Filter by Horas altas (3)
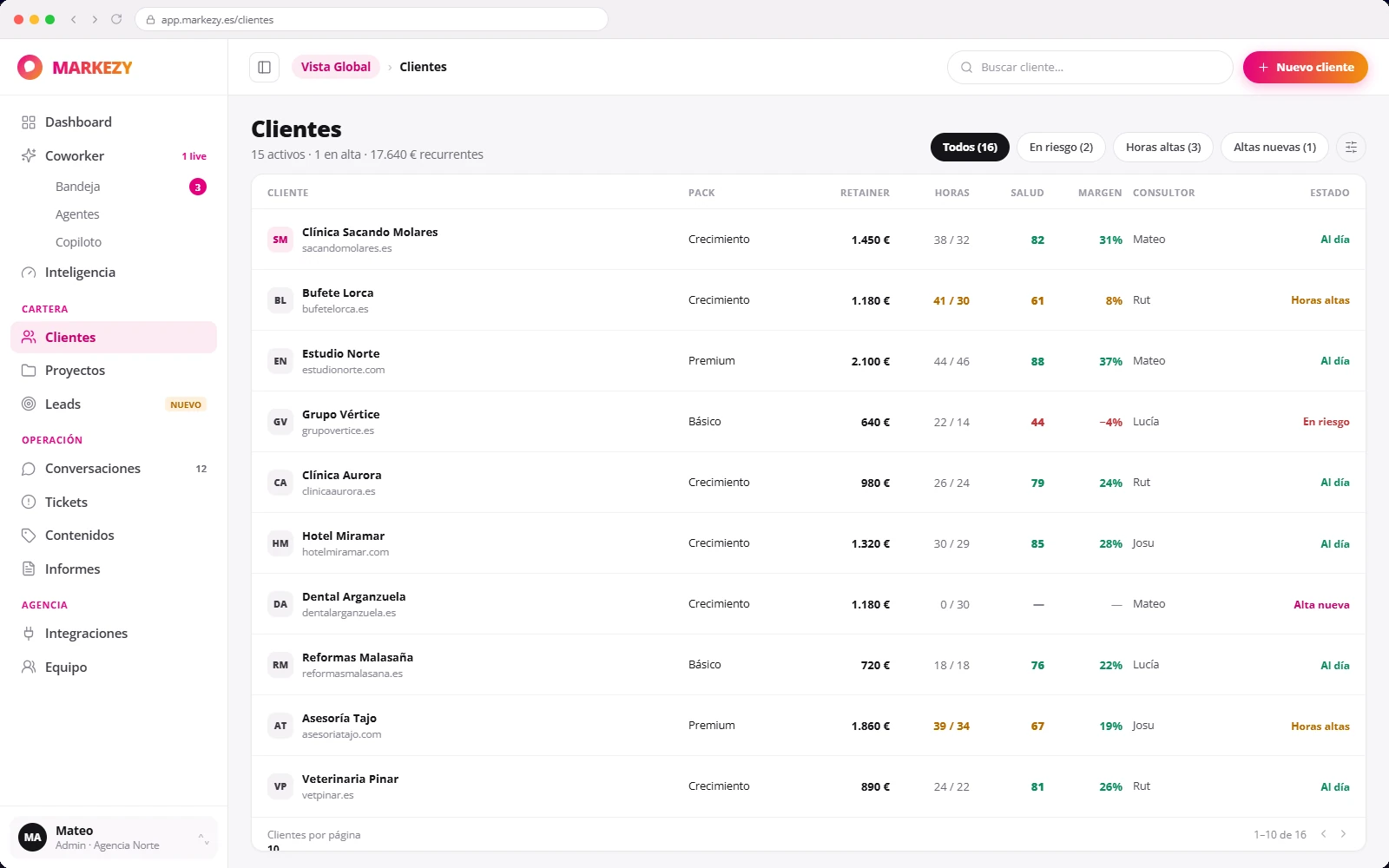 (x=1163, y=148)
